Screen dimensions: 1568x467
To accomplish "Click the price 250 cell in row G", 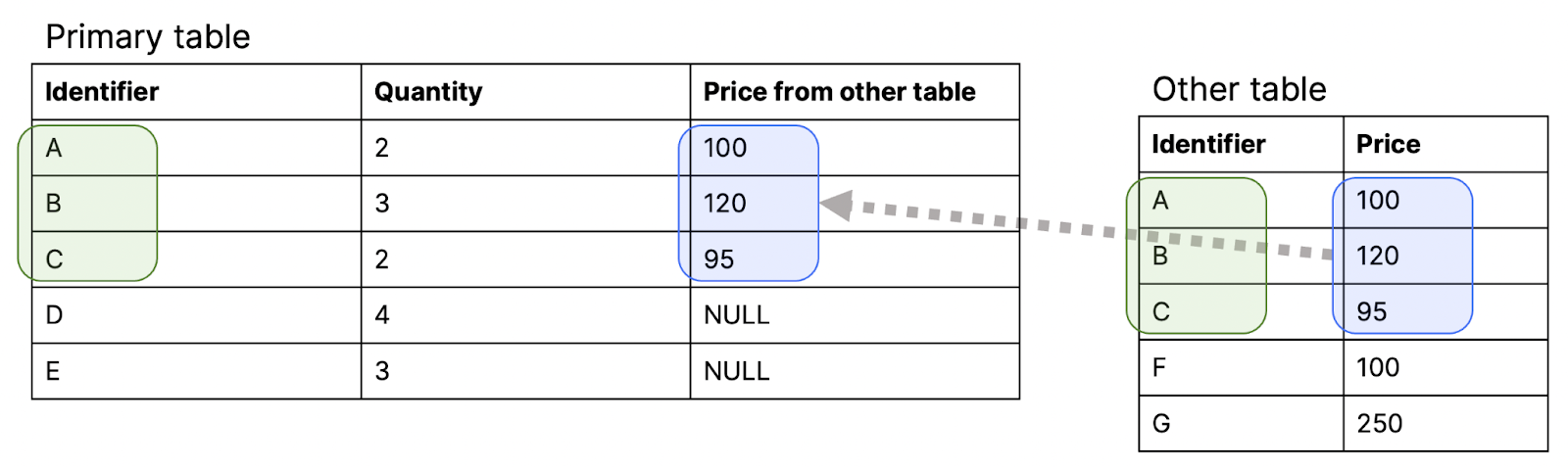I will (1379, 424).
